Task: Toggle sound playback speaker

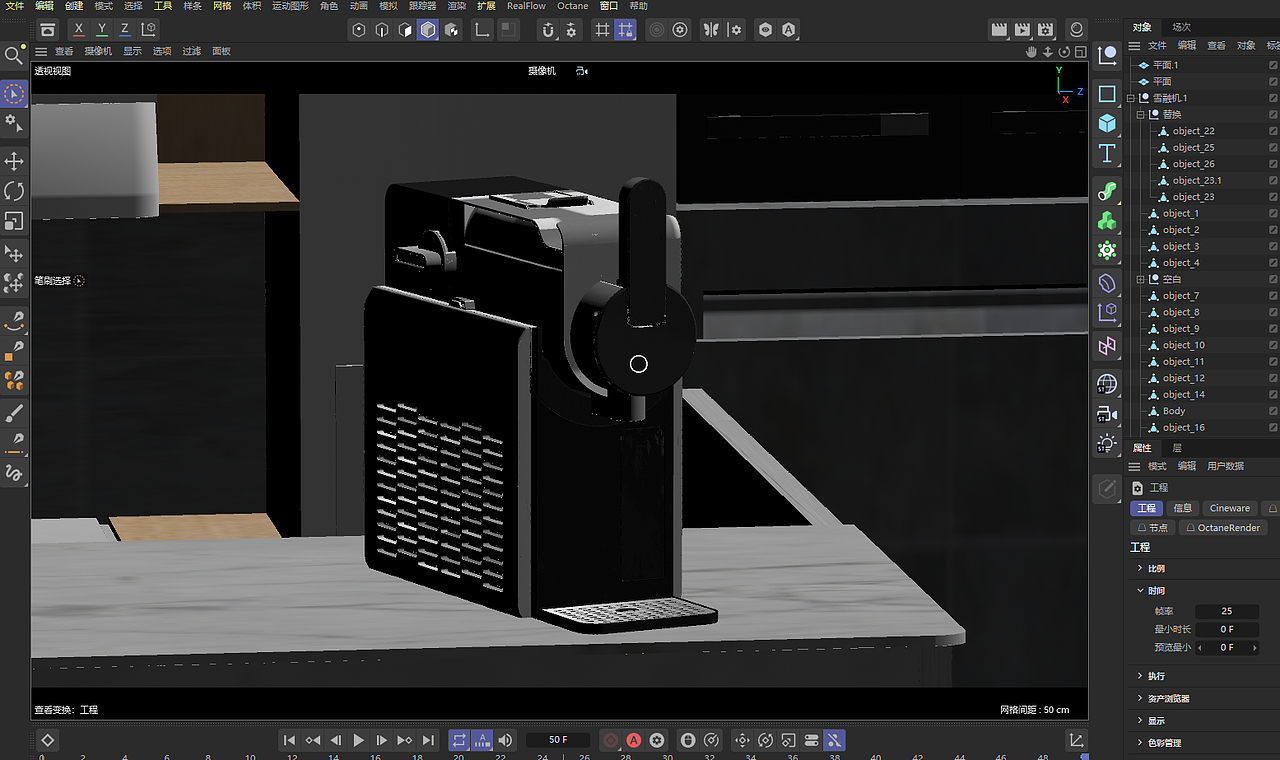Action: tap(505, 740)
